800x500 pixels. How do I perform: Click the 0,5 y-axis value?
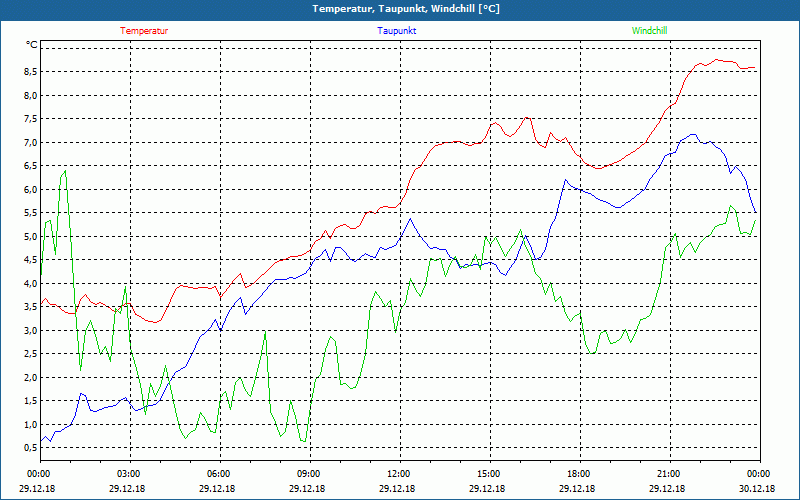tap(32, 447)
